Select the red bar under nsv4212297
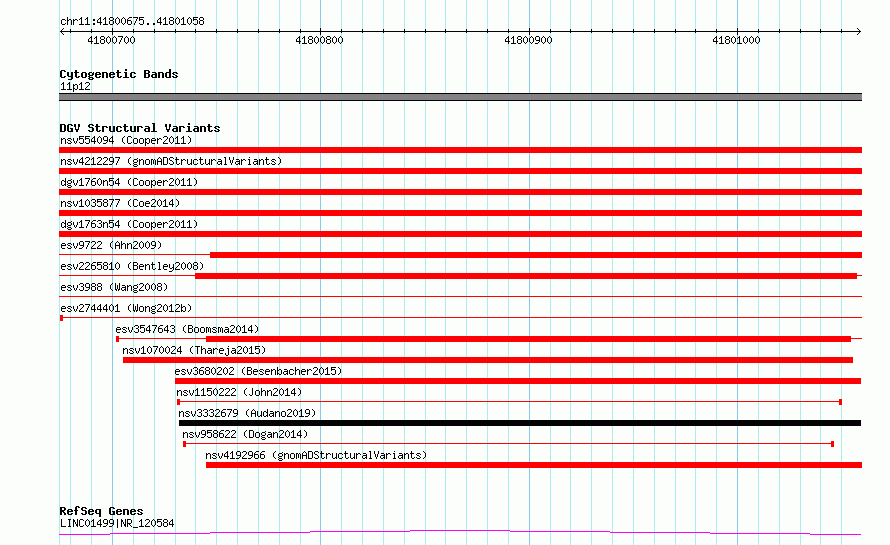The image size is (890, 545). click(x=460, y=171)
